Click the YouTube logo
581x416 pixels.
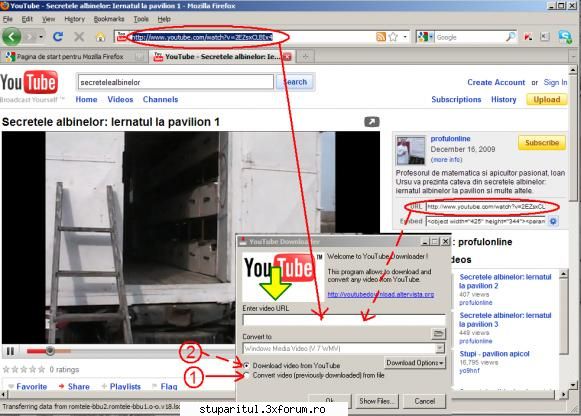29,82
